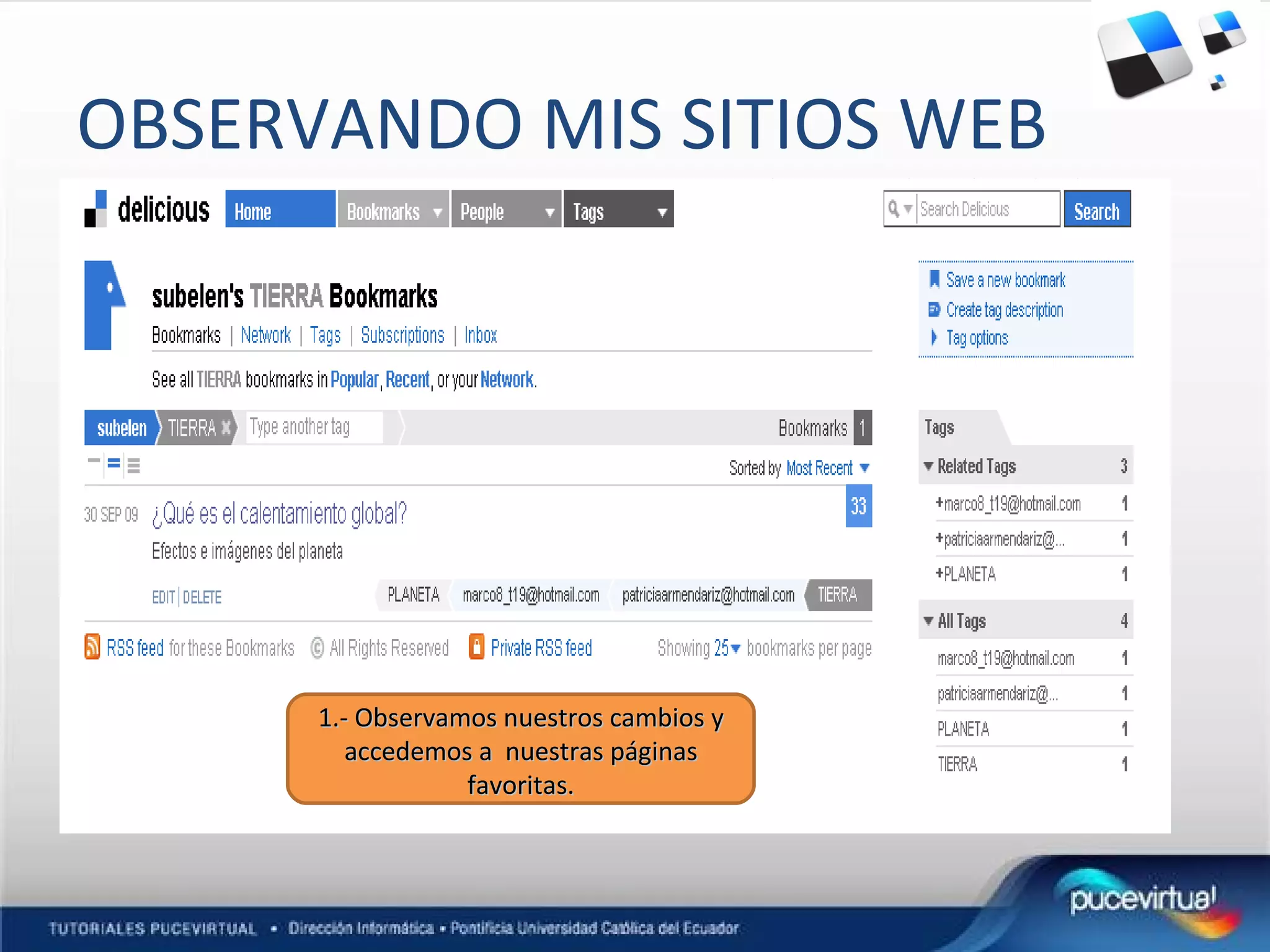Screen dimensions: 1270x952
Task: Click the delicious logo icon
Action: click(95, 209)
